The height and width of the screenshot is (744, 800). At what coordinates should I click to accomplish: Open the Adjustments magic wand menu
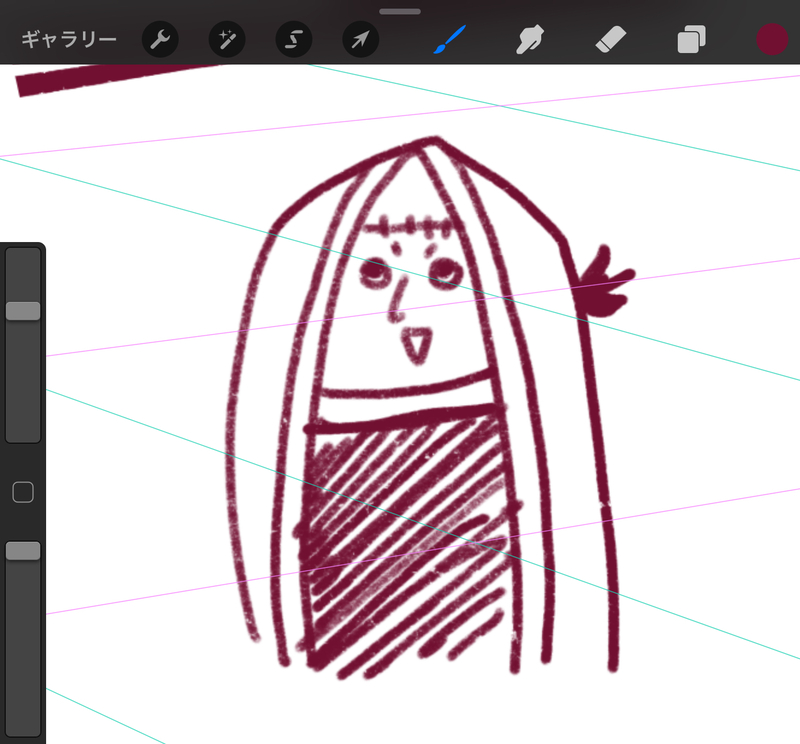226,40
